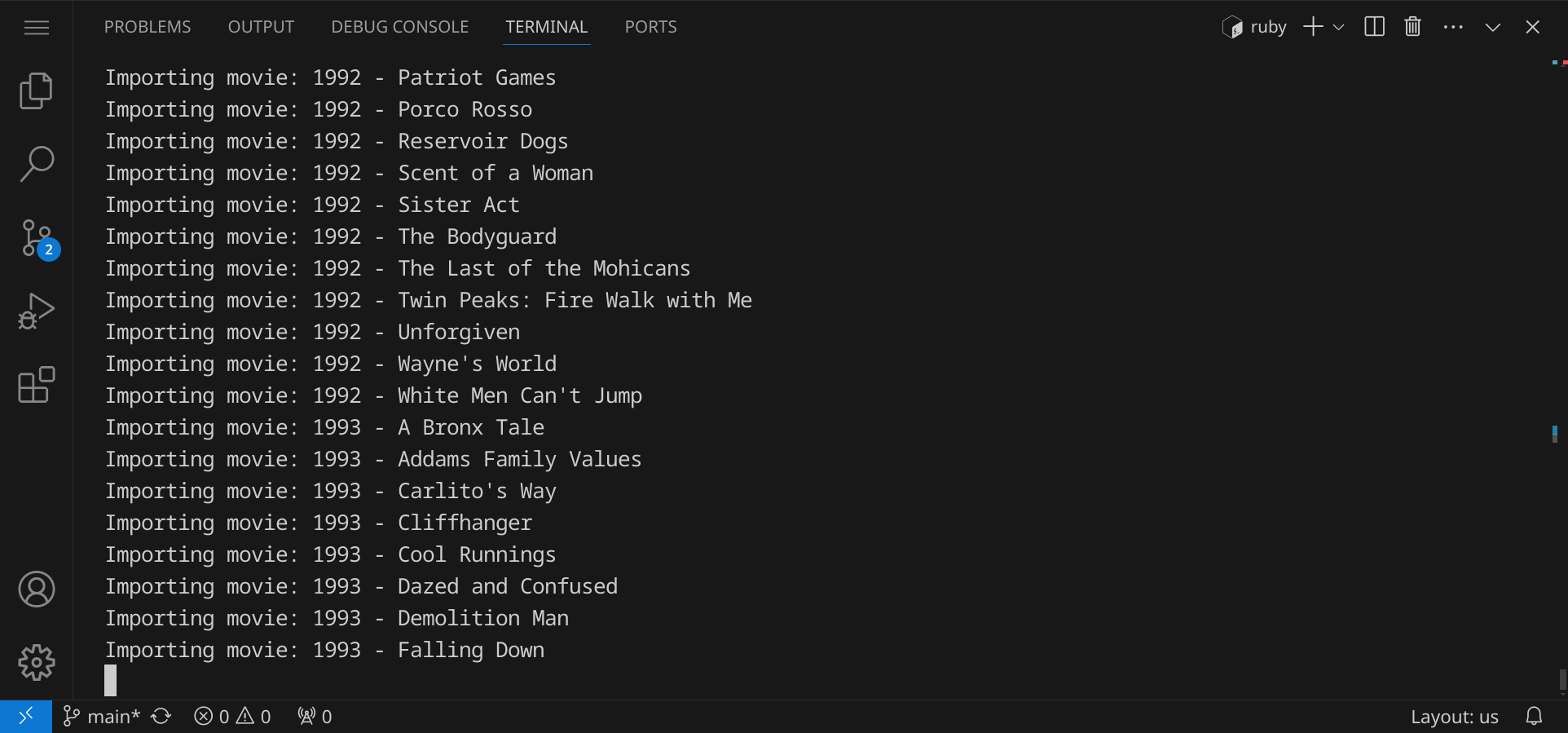Open Source Control with 2 changes
Image resolution: width=1568 pixels, height=733 pixels.
click(x=36, y=238)
